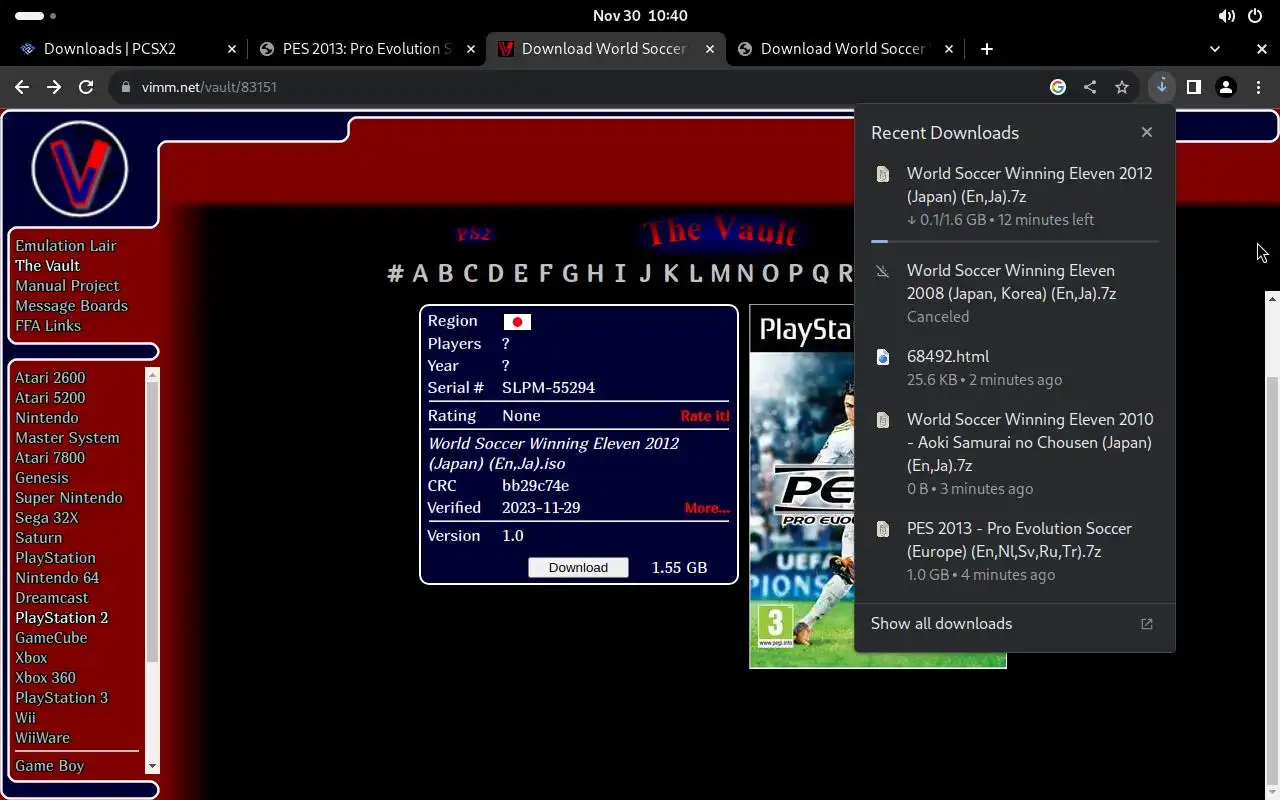Click the system list scroll down arrow

tap(153, 767)
